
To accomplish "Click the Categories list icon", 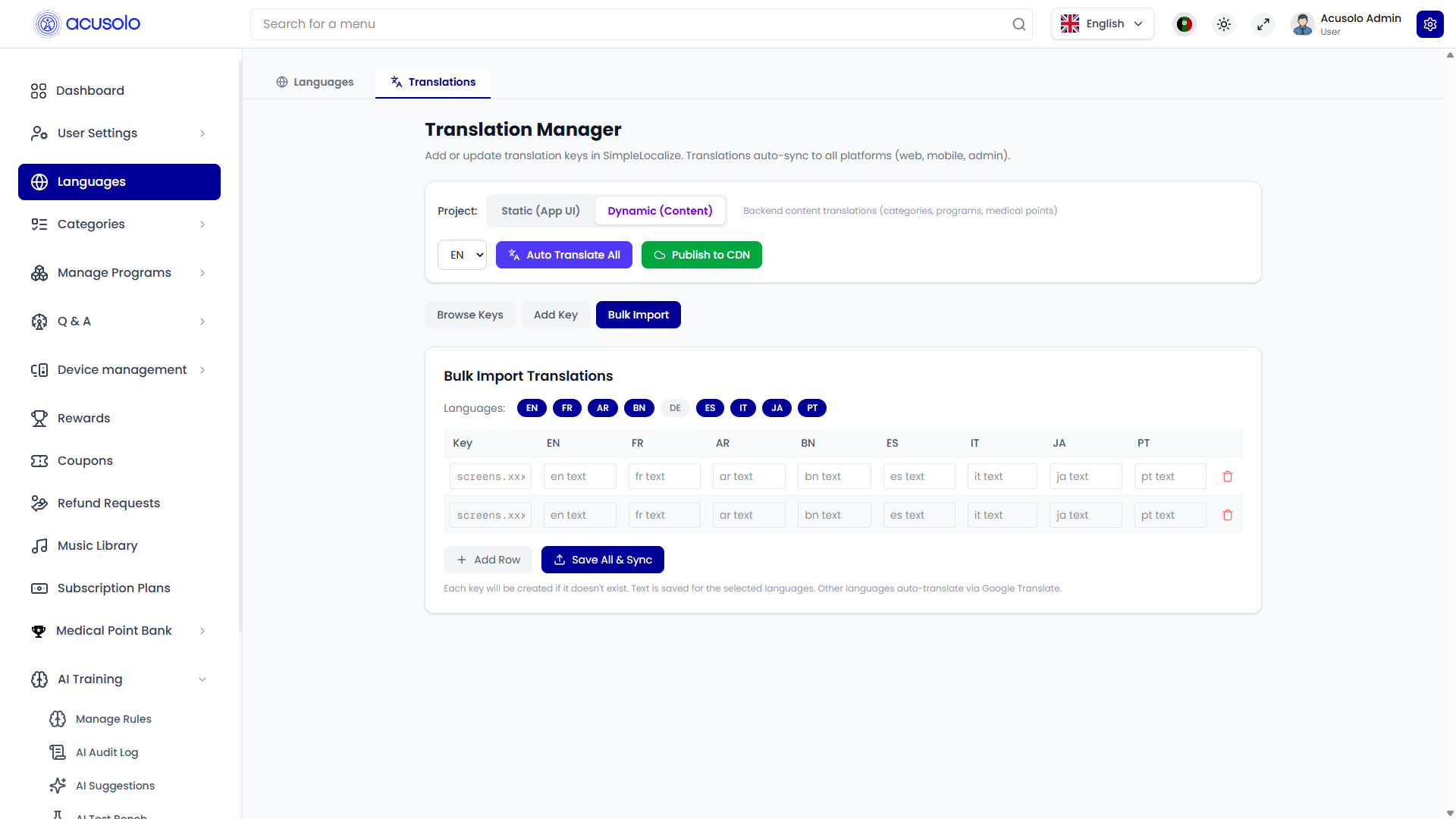I will [39, 224].
